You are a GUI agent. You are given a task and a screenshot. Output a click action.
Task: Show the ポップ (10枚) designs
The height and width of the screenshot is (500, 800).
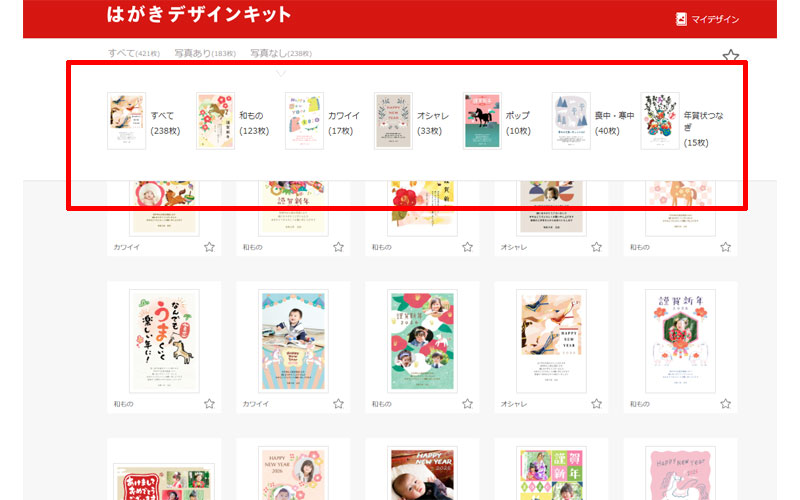[x=497, y=122]
